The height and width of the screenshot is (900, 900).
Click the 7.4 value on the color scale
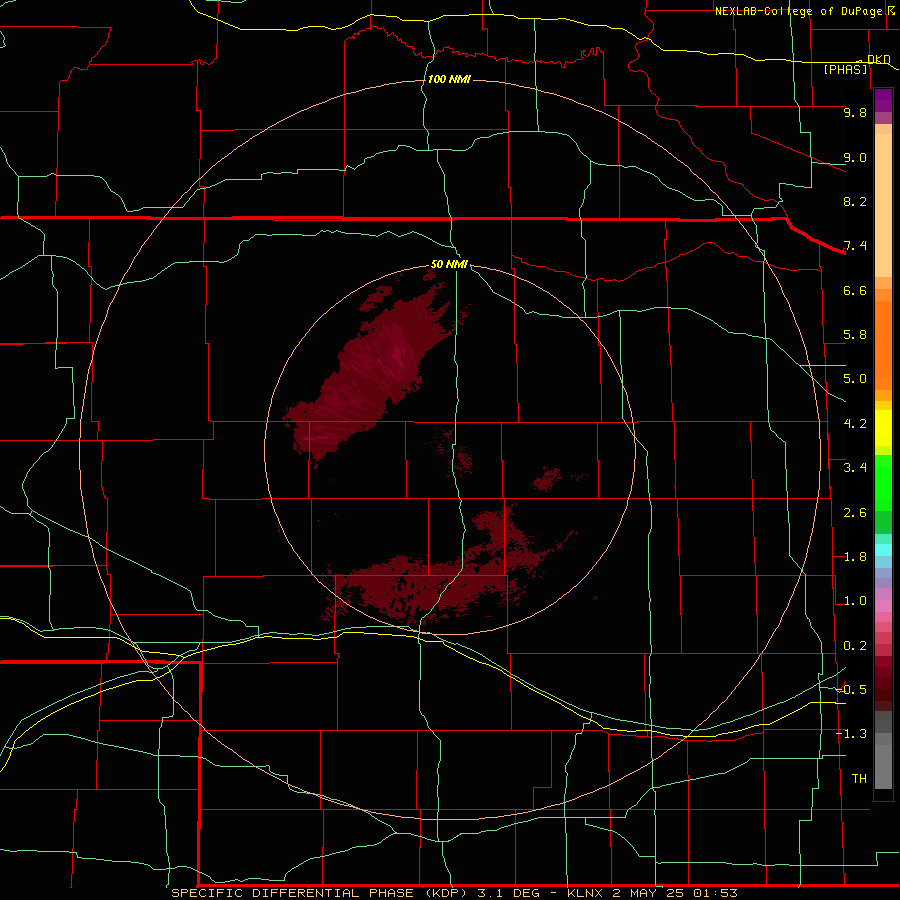point(855,246)
